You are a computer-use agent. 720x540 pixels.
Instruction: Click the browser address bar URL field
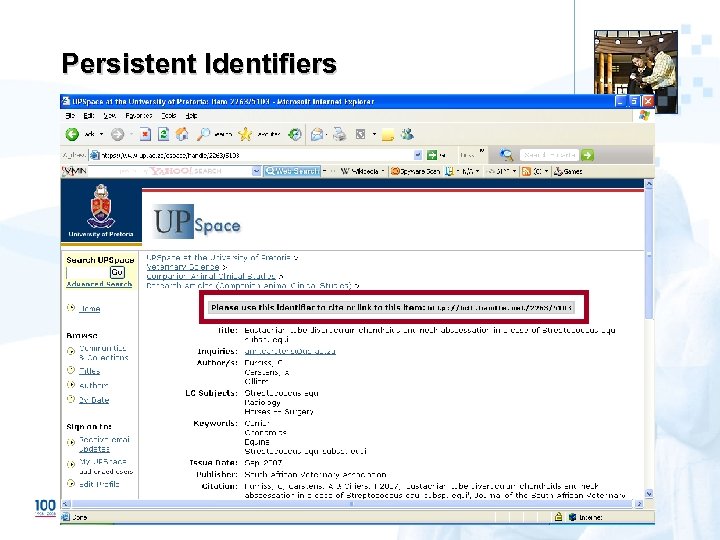tap(256, 155)
